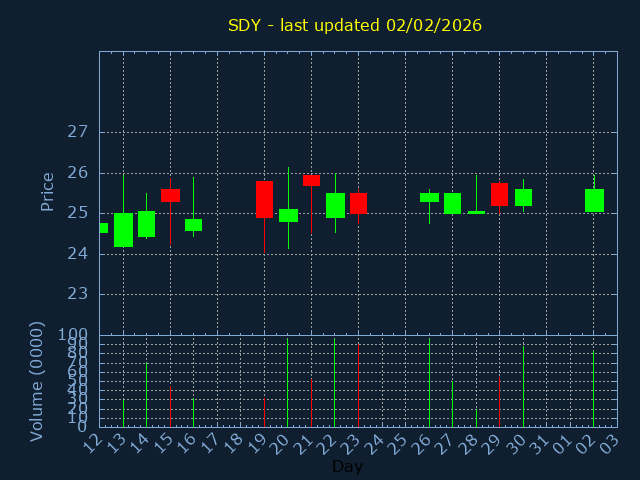Viewport: 640px width, 480px height.
Task: Click the red volume bar for day 15
Action: coord(171,407)
